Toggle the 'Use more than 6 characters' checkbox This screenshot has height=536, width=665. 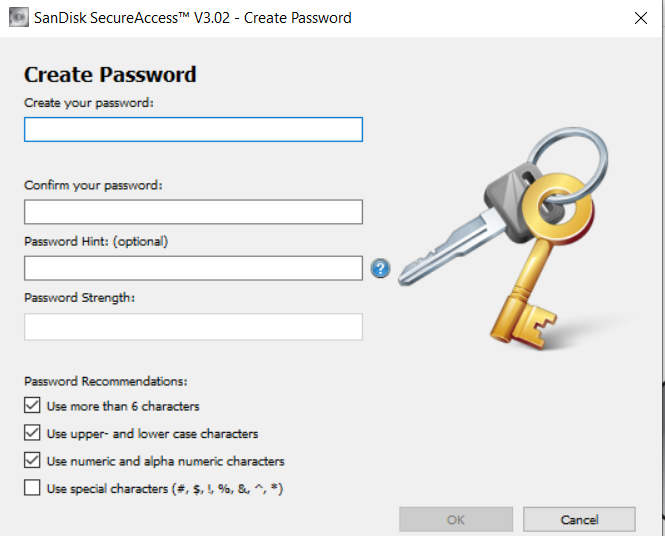tap(32, 406)
